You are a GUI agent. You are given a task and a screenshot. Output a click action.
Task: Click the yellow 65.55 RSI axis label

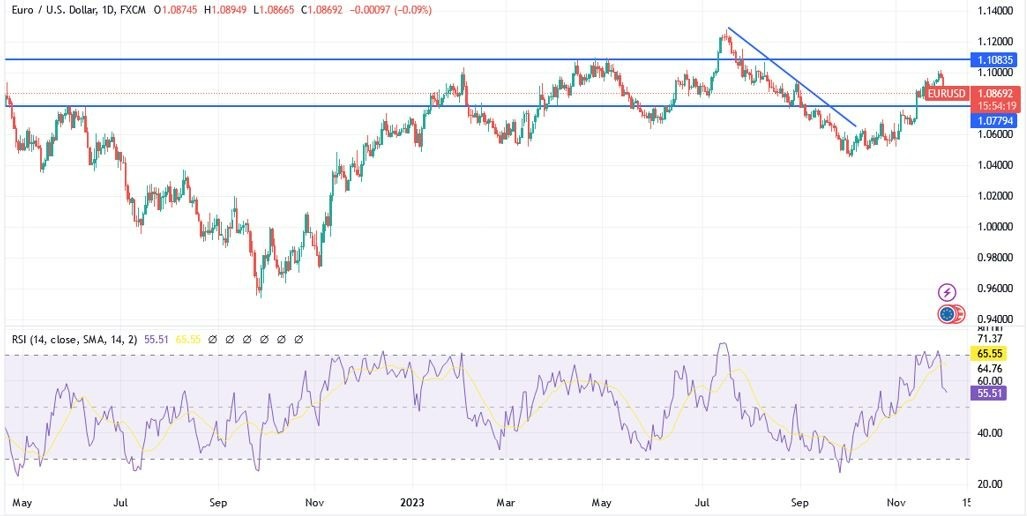[990, 354]
